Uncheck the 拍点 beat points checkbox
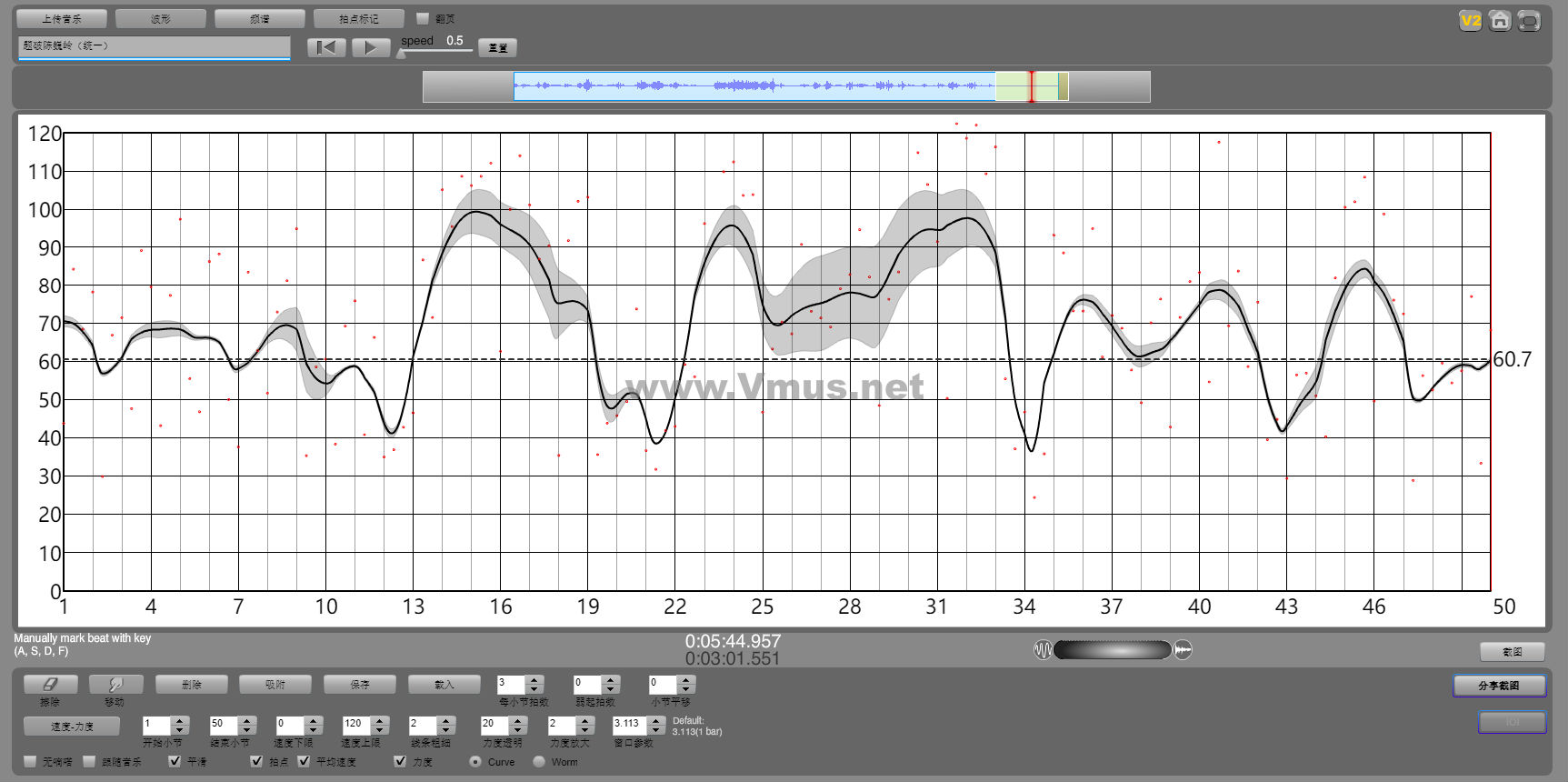1568x782 pixels. [x=256, y=761]
